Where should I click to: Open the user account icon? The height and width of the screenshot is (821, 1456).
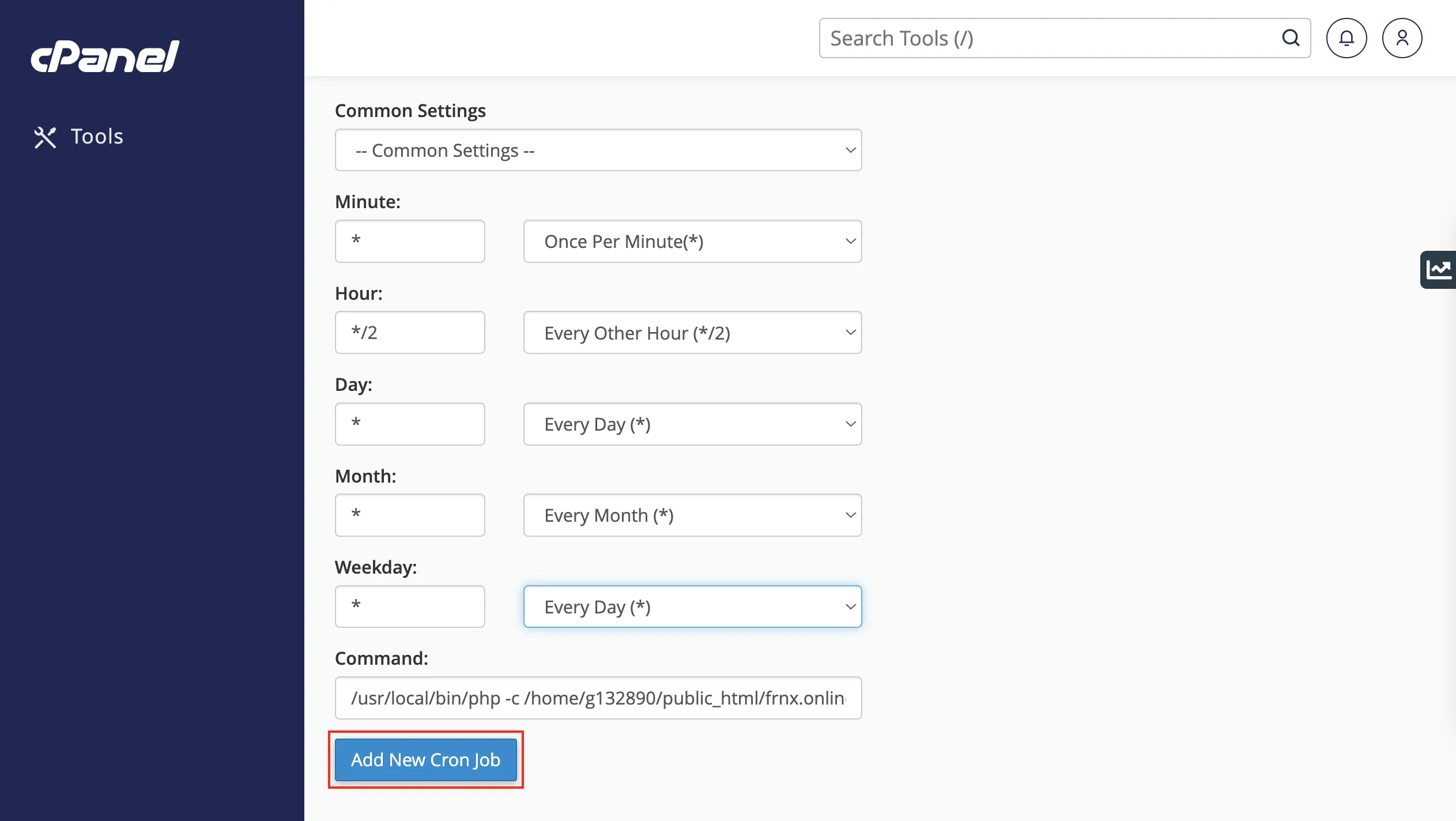point(1402,38)
